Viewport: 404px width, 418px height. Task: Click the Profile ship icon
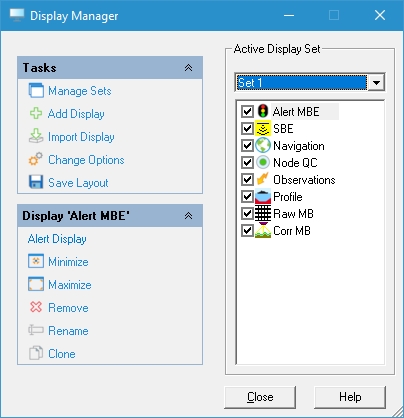pos(263,196)
